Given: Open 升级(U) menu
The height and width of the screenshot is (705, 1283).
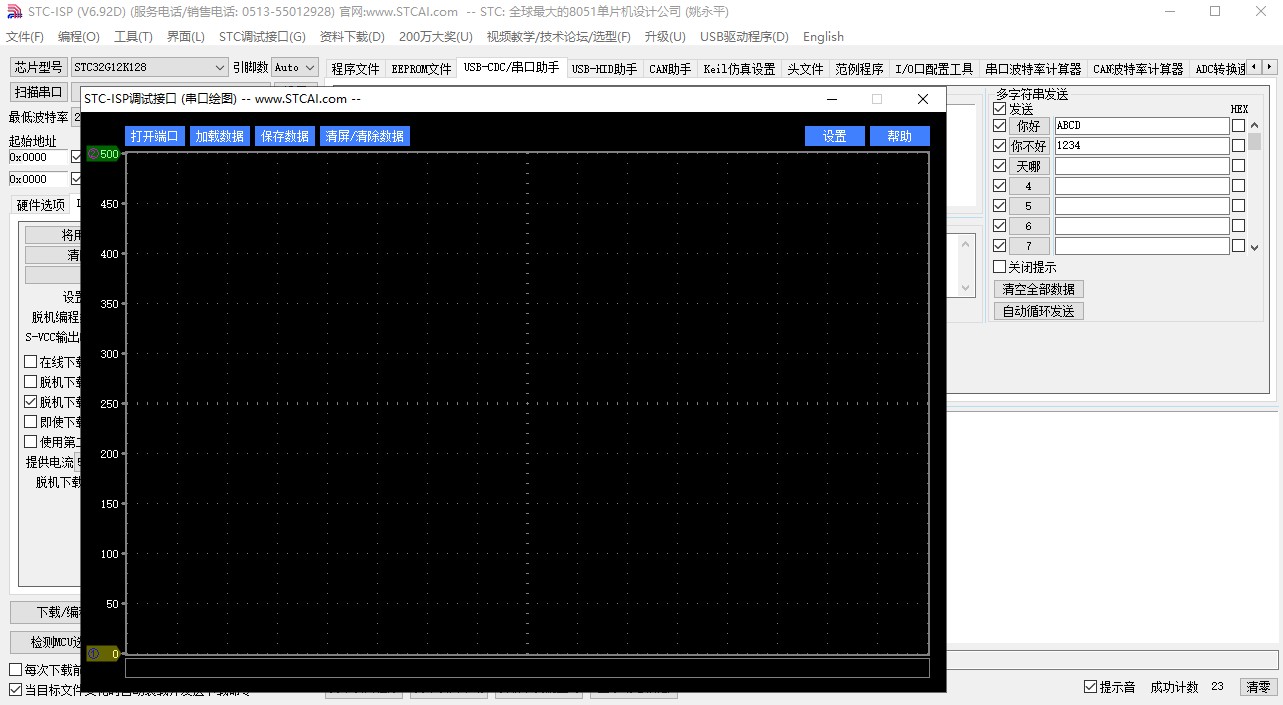Looking at the screenshot, I should coord(665,37).
